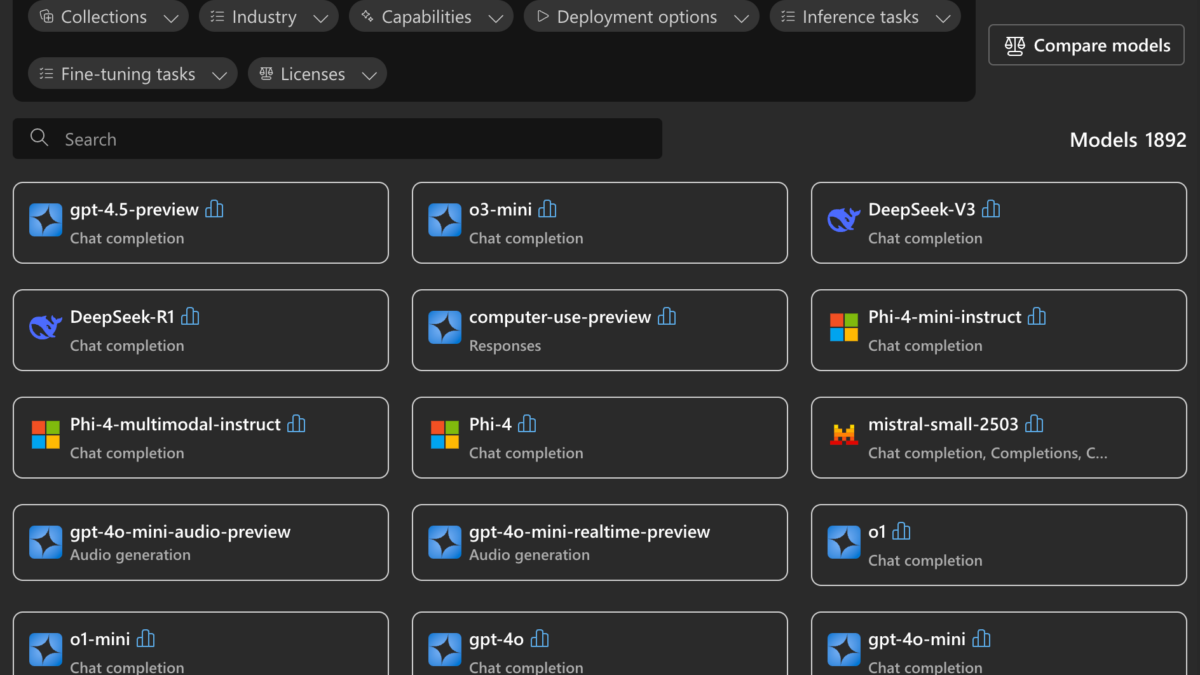
Task: Click the Microsoft logo on the Phi-4-mini-instruct card
Action: (x=844, y=327)
